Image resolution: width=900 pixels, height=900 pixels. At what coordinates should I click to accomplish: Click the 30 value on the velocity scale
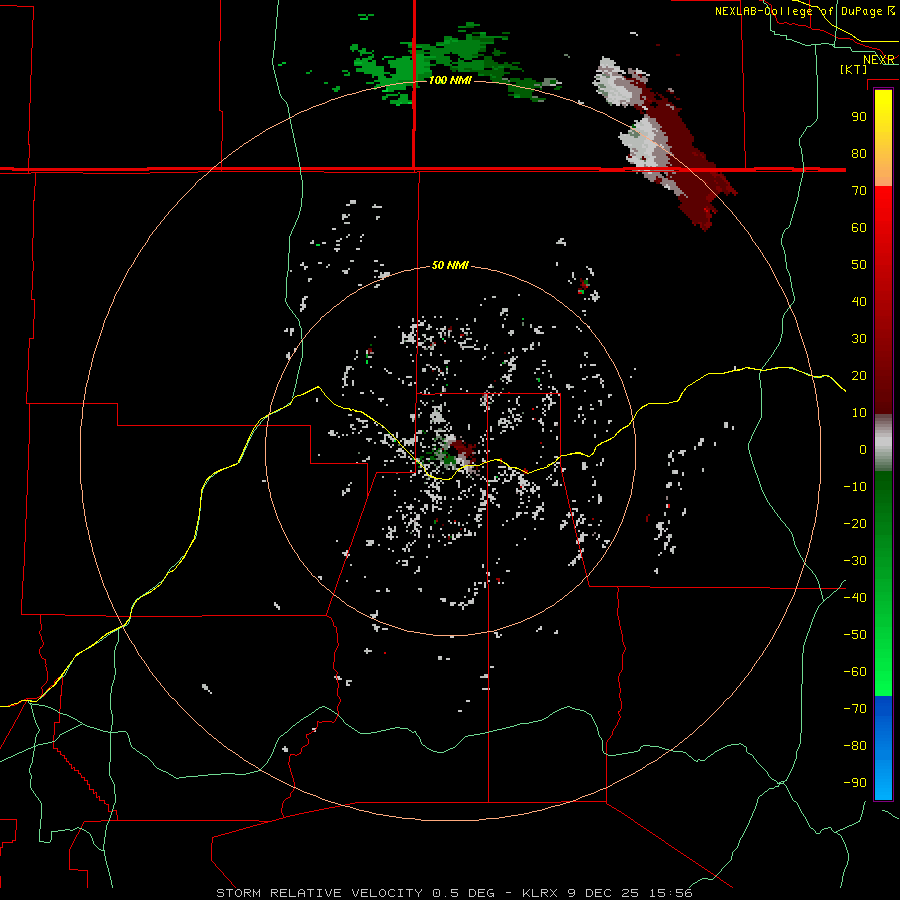coord(859,339)
